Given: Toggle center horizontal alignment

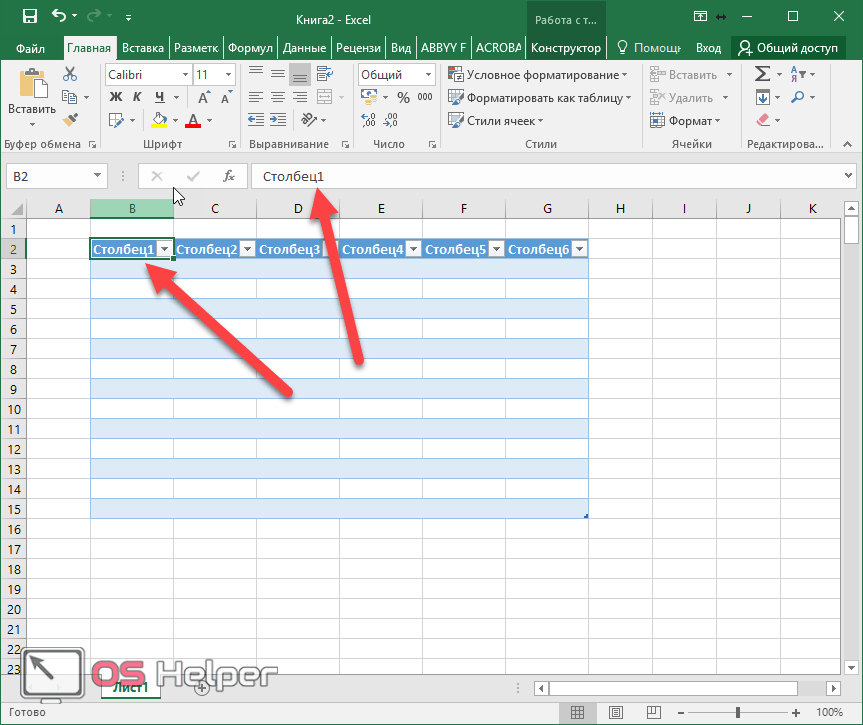Looking at the screenshot, I should coord(277,97).
